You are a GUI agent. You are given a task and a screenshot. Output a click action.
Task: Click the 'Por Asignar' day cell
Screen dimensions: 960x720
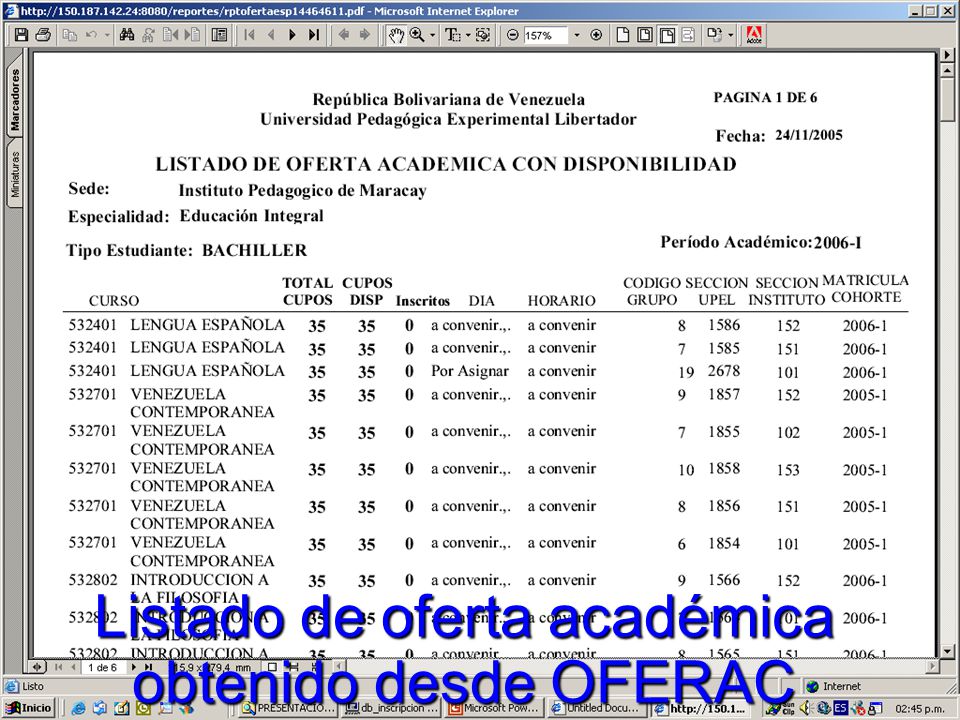pyautogui.click(x=470, y=371)
